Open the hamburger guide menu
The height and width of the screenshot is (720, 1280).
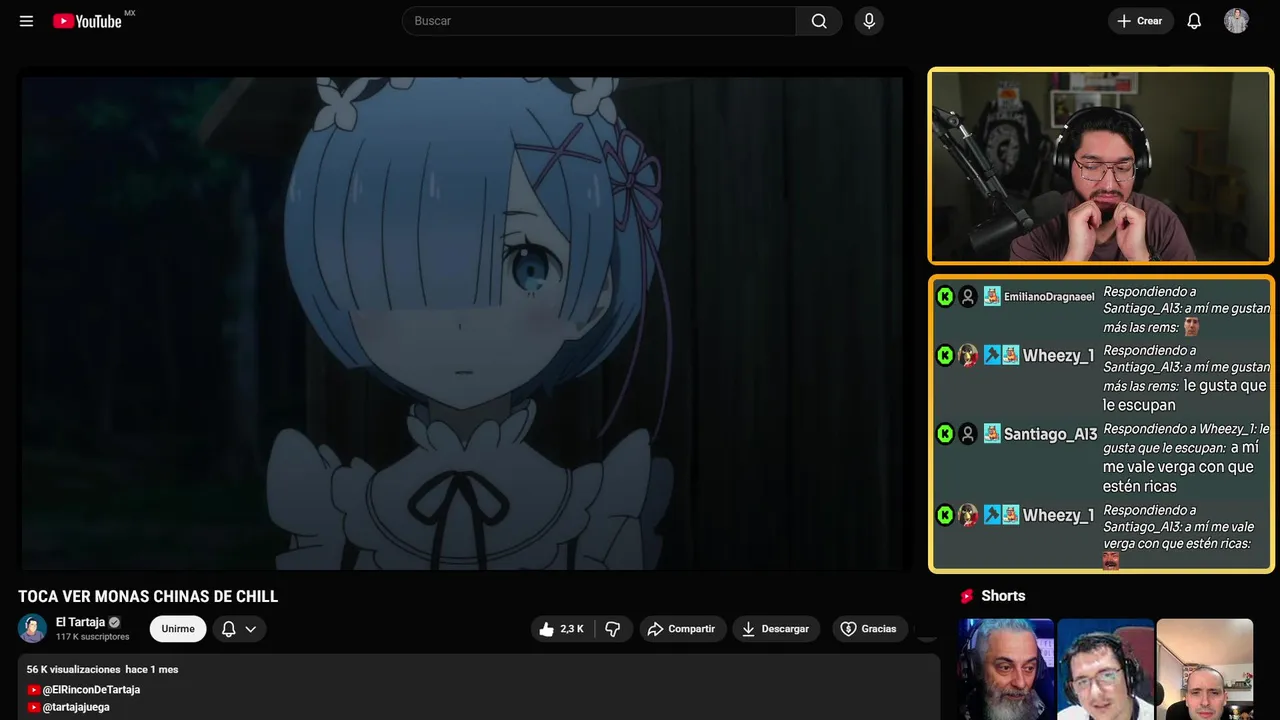click(x=26, y=21)
